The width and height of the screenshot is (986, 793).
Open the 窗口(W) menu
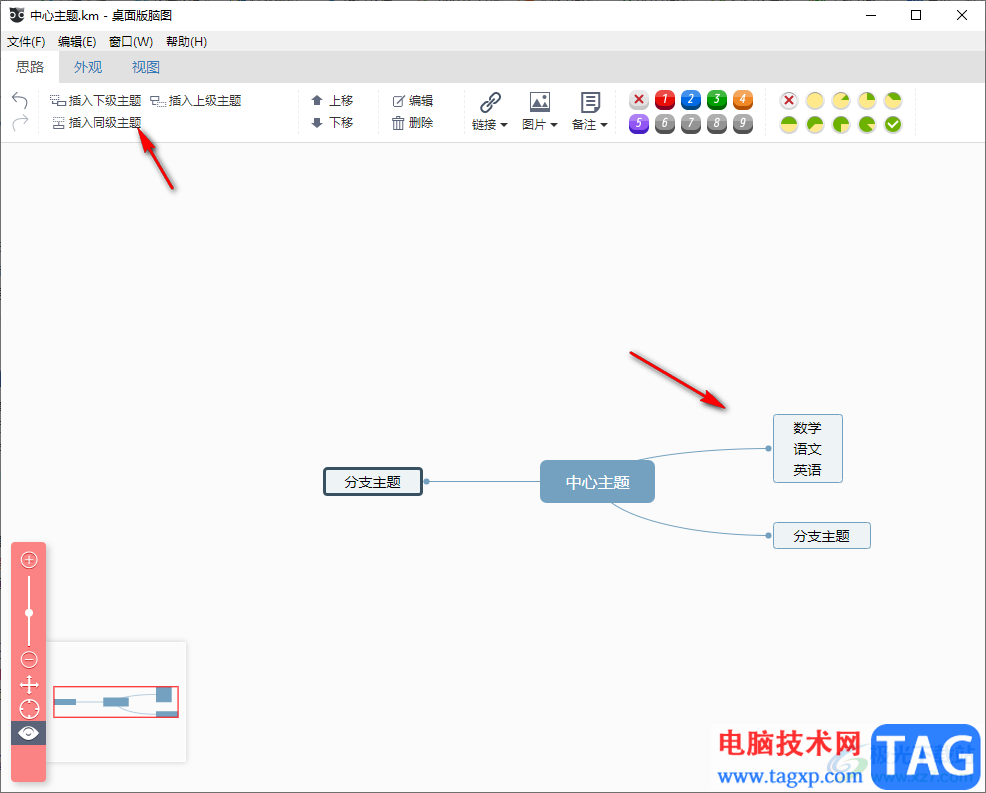pos(131,42)
